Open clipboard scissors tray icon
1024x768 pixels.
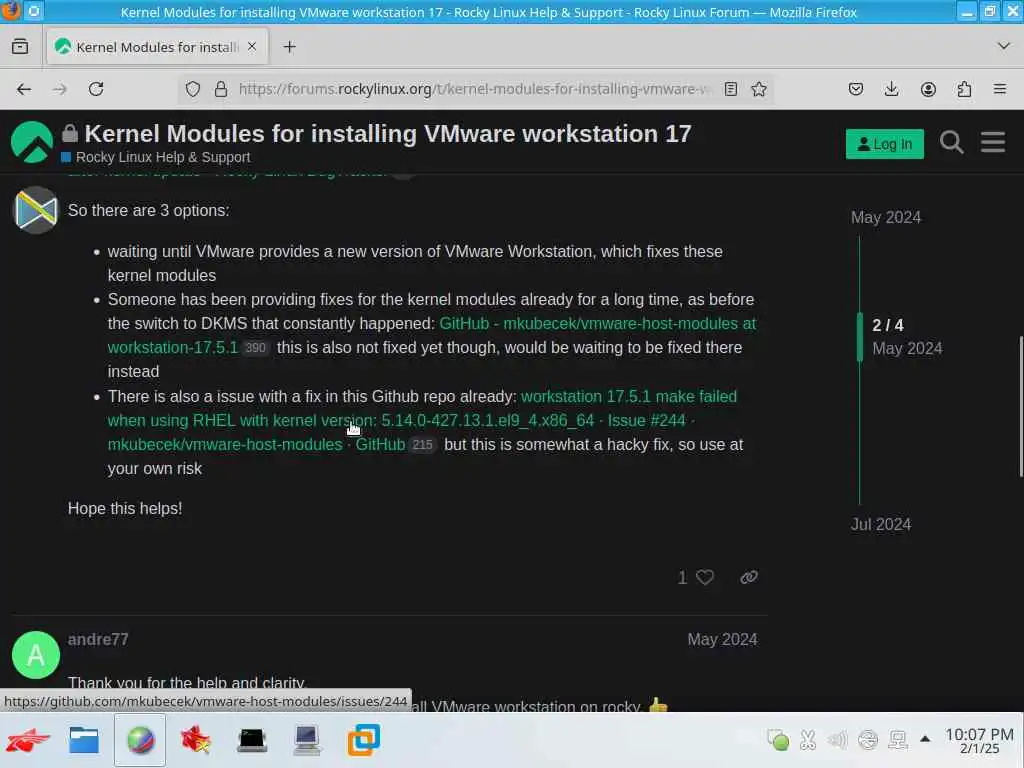[808, 739]
